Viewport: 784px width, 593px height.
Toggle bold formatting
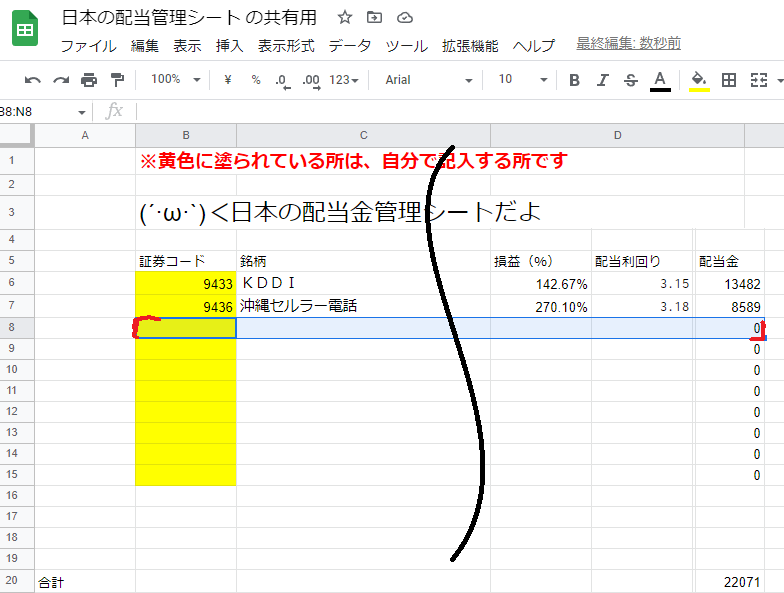pyautogui.click(x=574, y=80)
